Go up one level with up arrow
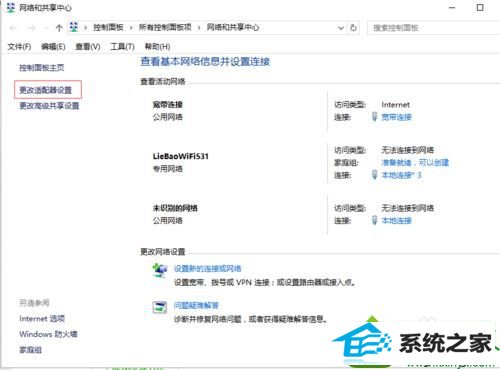500x370 pixels. [x=59, y=28]
